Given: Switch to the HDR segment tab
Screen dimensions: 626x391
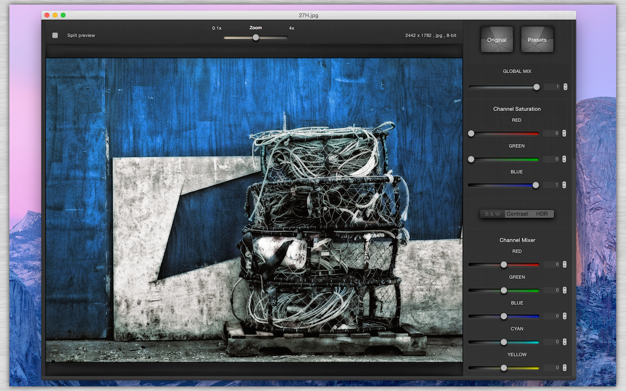Looking at the screenshot, I should tap(542, 214).
